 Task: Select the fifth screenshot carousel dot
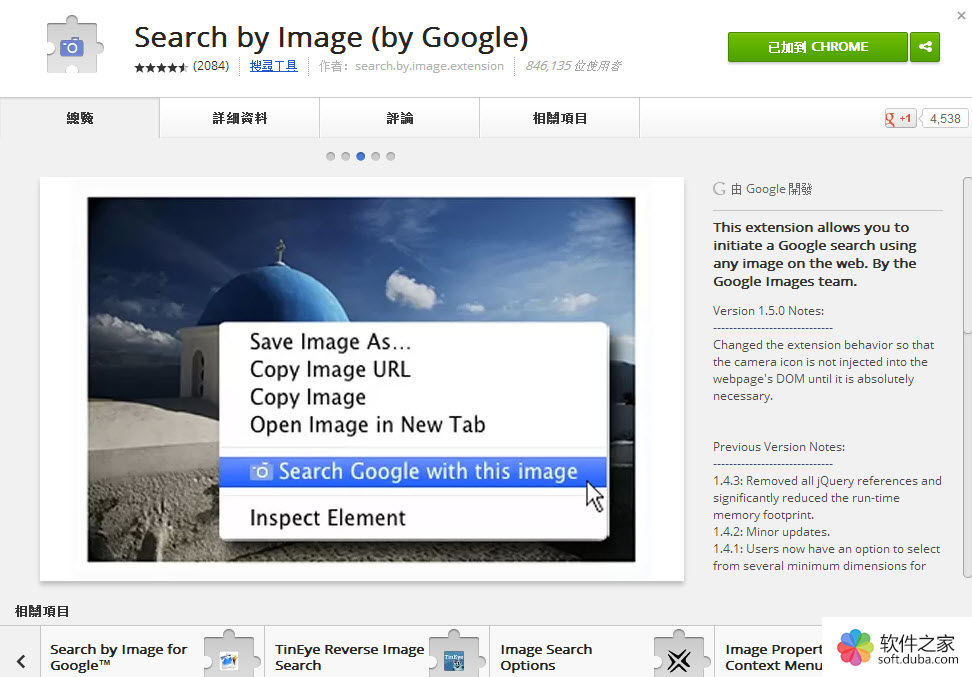(391, 156)
